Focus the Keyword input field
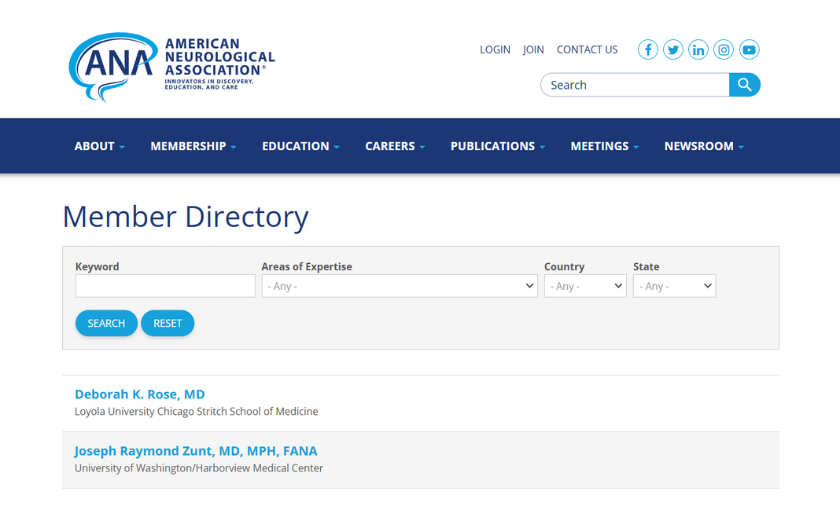 pyautogui.click(x=165, y=286)
